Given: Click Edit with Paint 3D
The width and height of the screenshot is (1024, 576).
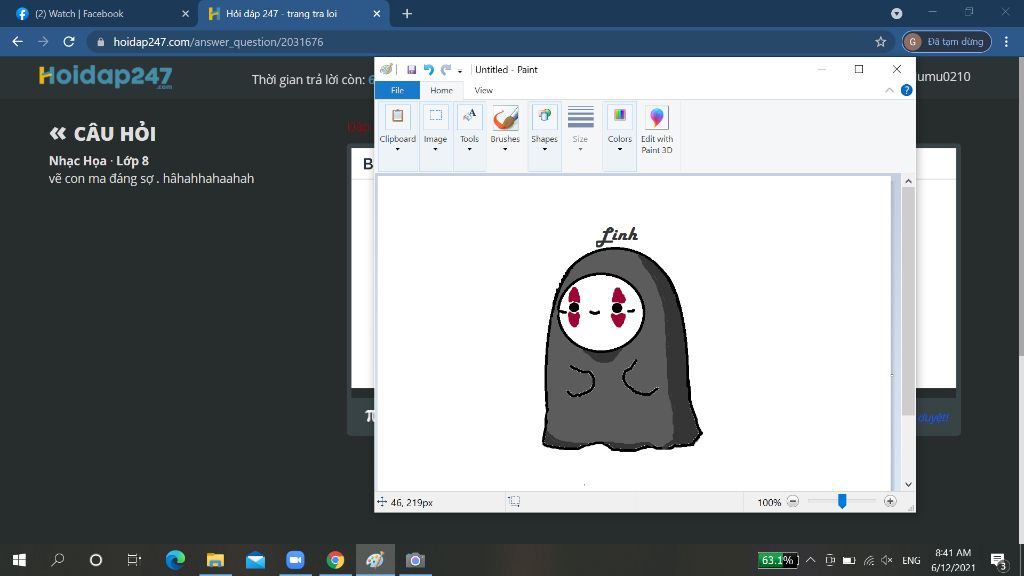Looking at the screenshot, I should tap(657, 129).
